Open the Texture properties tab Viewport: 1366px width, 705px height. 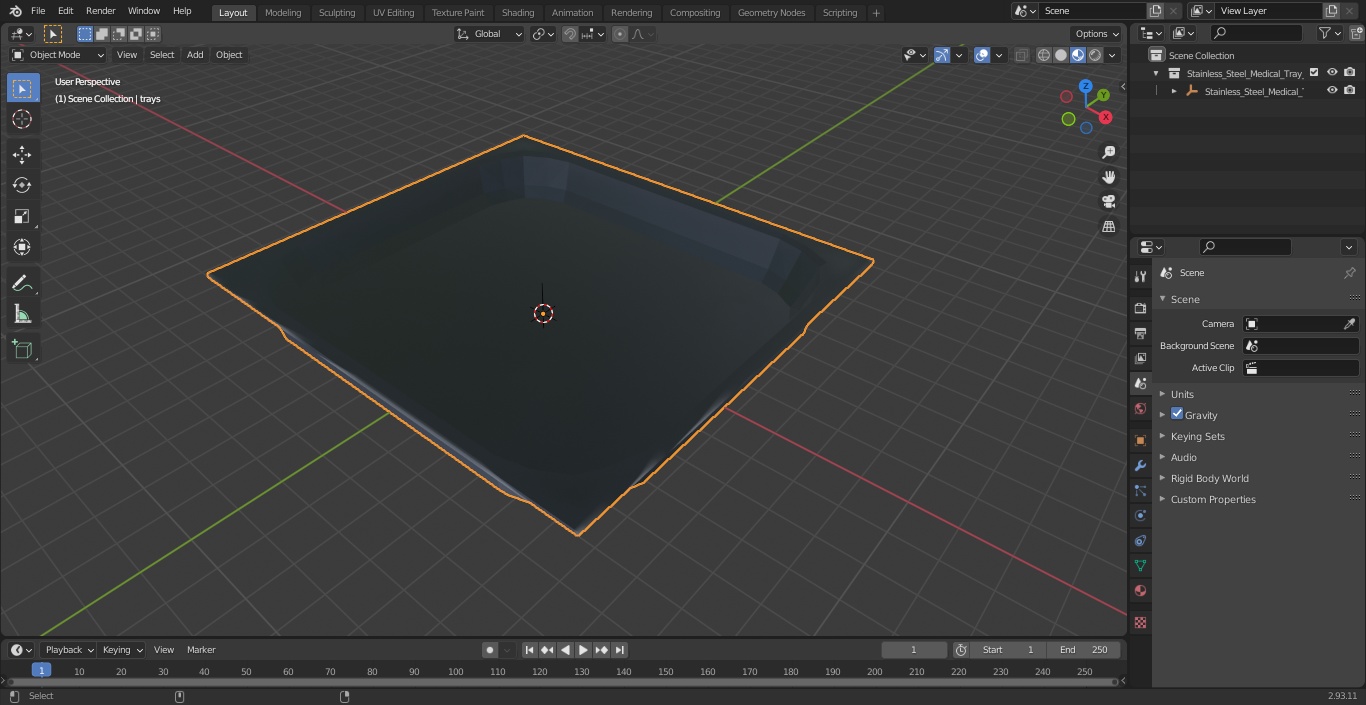[x=1140, y=622]
